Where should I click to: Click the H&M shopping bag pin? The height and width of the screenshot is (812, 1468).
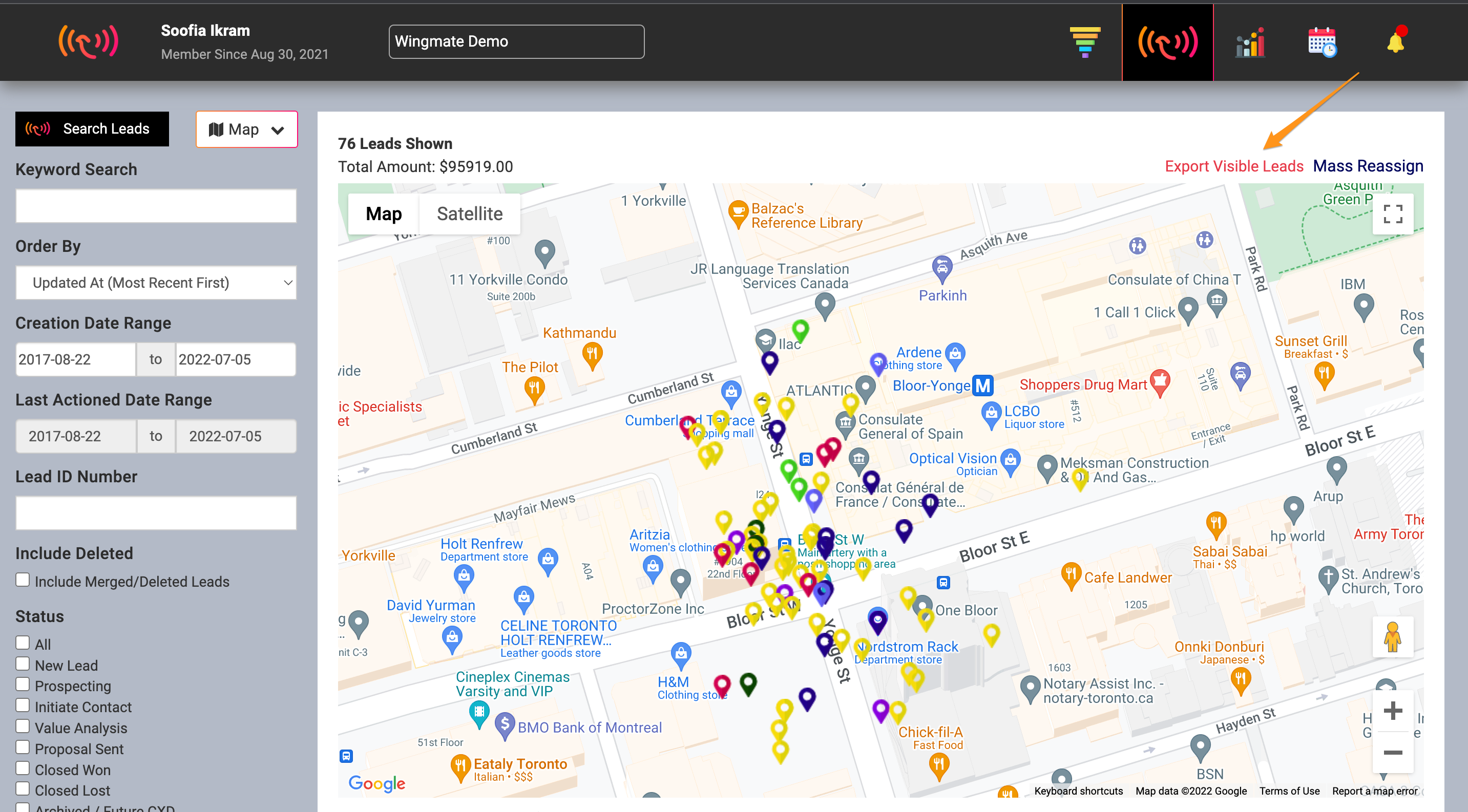(681, 656)
